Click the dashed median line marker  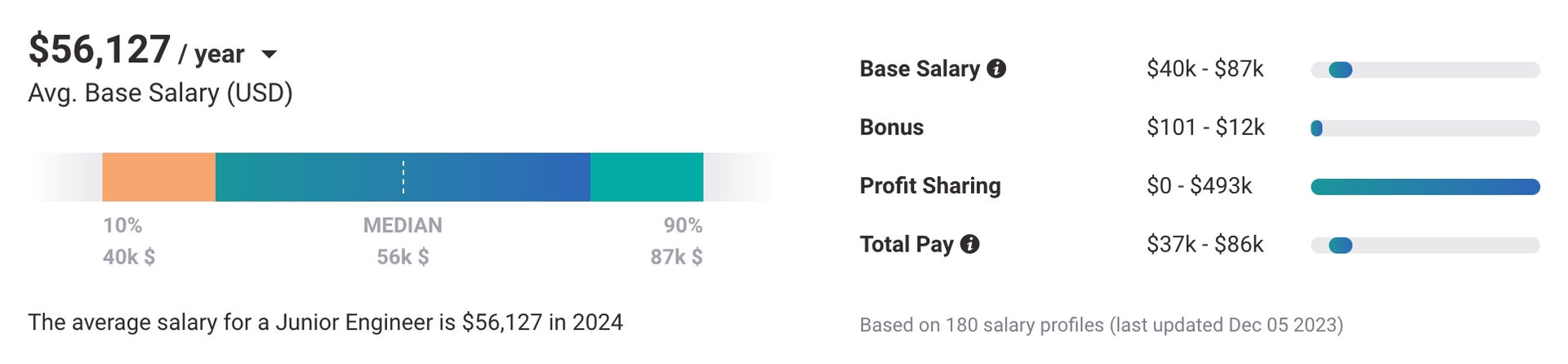[403, 177]
